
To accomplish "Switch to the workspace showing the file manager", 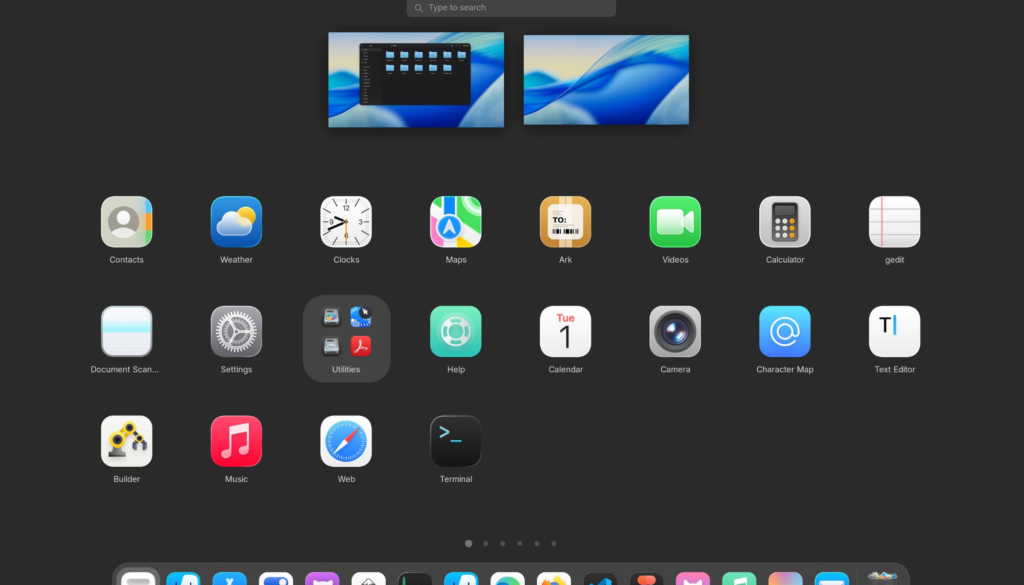I will click(416, 80).
